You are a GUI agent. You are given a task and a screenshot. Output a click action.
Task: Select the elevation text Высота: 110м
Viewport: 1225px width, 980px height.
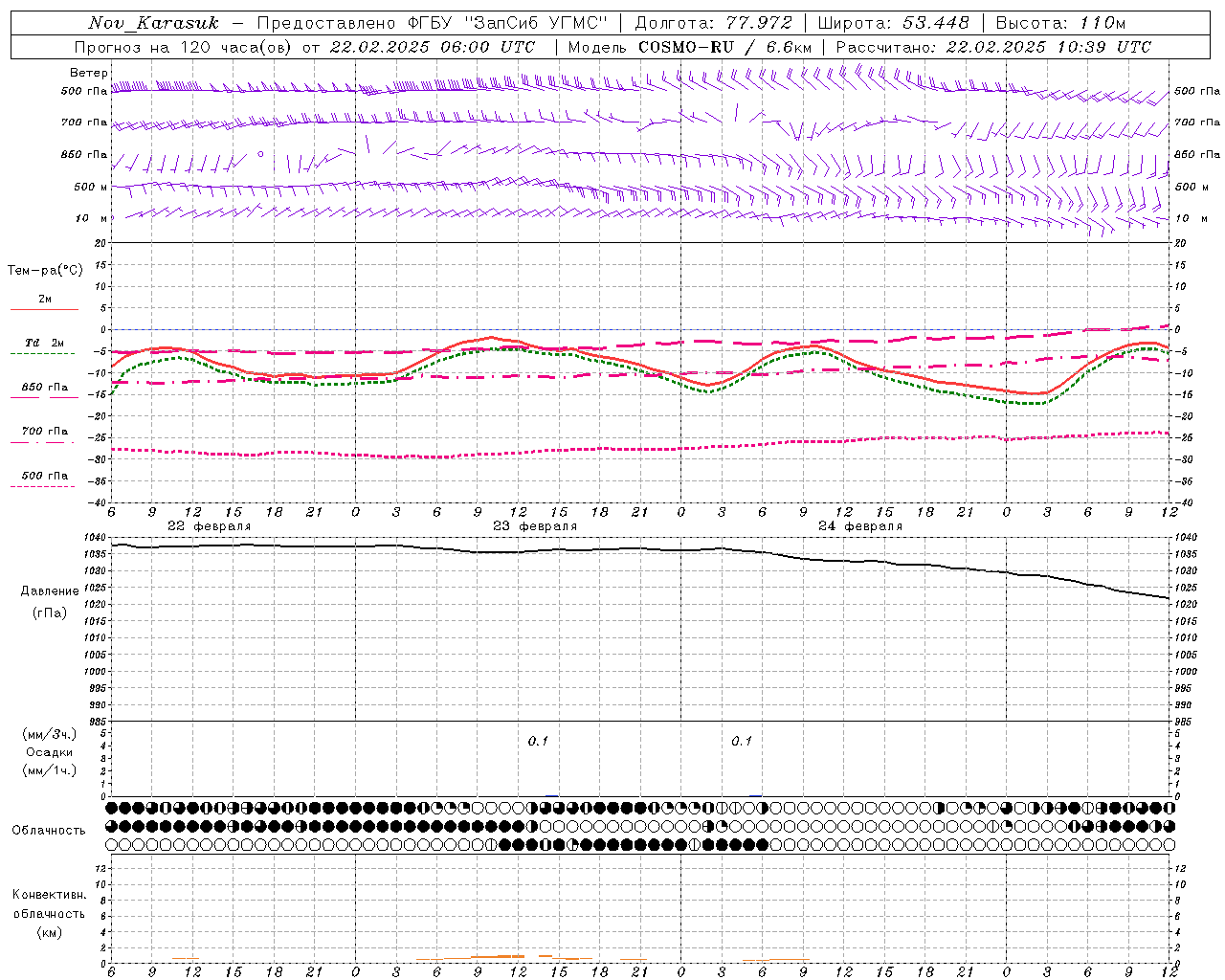[1060, 23]
